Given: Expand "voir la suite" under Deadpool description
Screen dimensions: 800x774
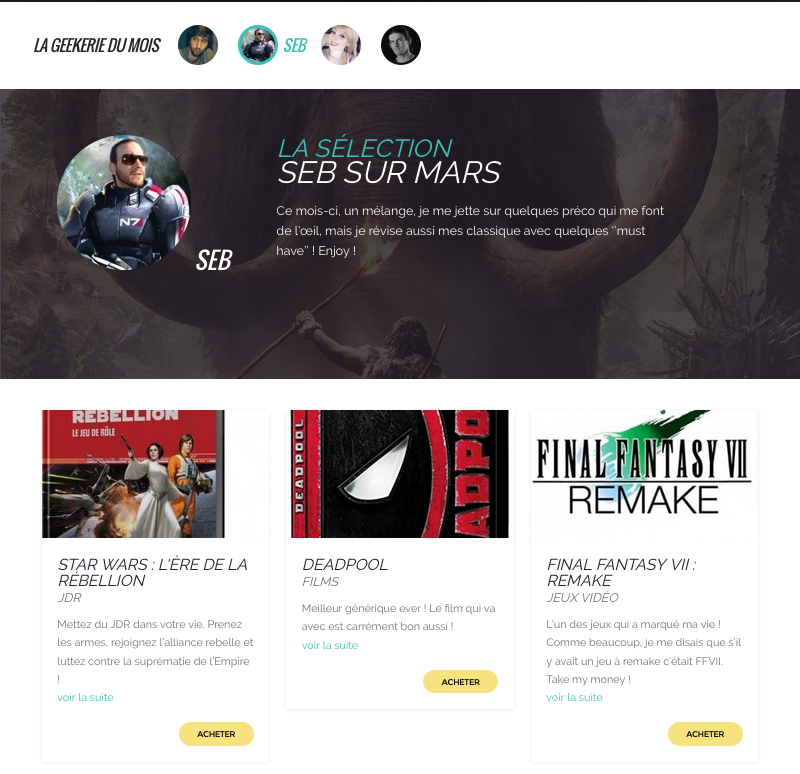Looking at the screenshot, I should [x=330, y=645].
